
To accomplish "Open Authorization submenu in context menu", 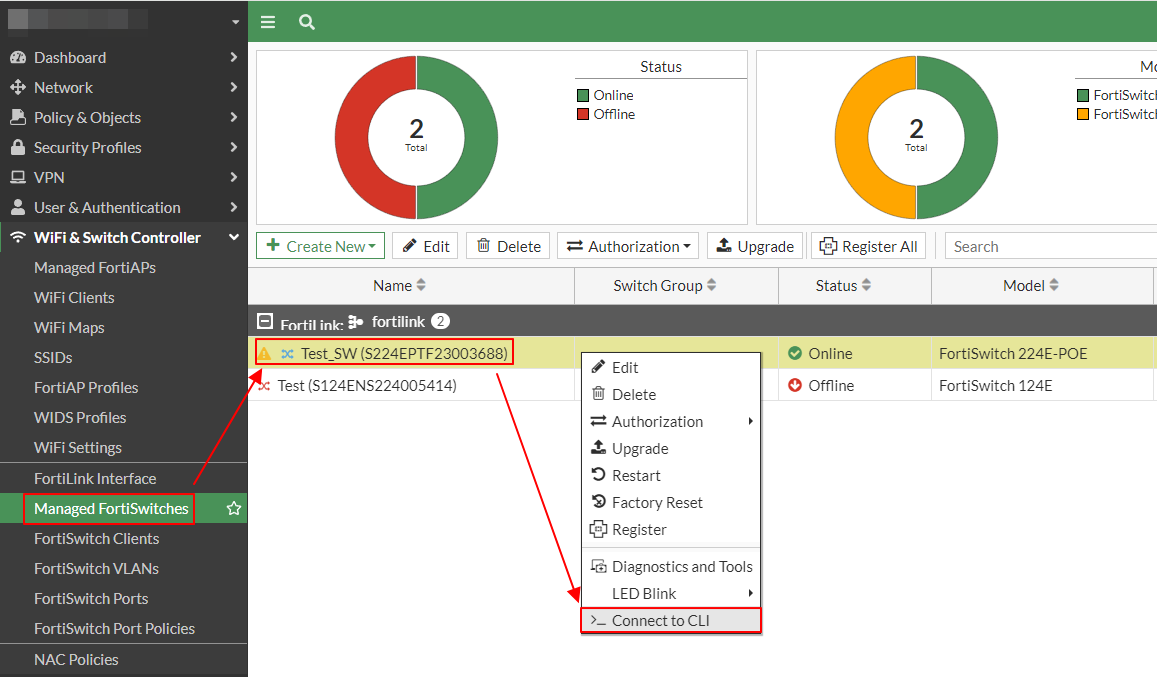I will coord(671,422).
